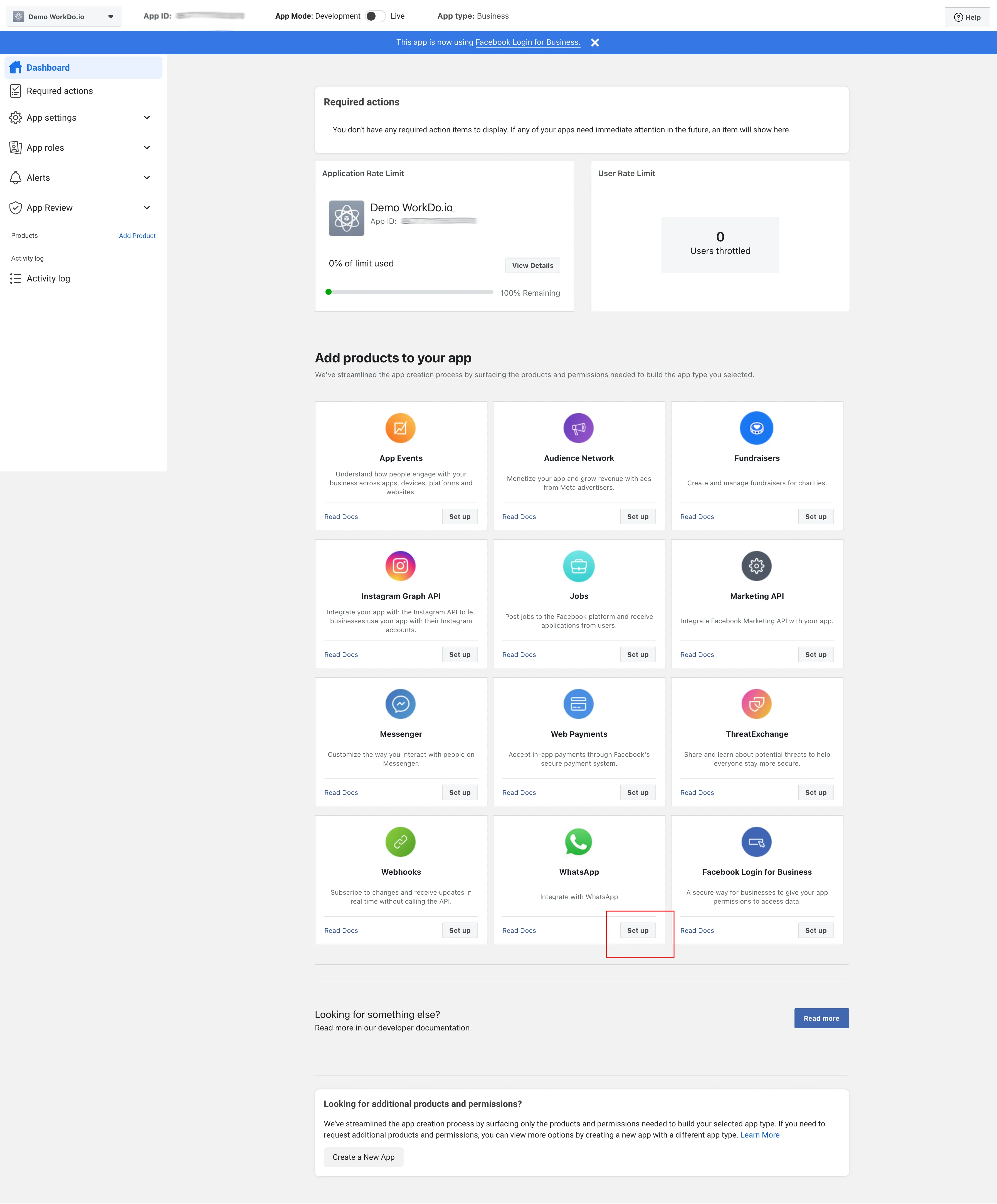Click the App Review shield icon

pos(16,207)
